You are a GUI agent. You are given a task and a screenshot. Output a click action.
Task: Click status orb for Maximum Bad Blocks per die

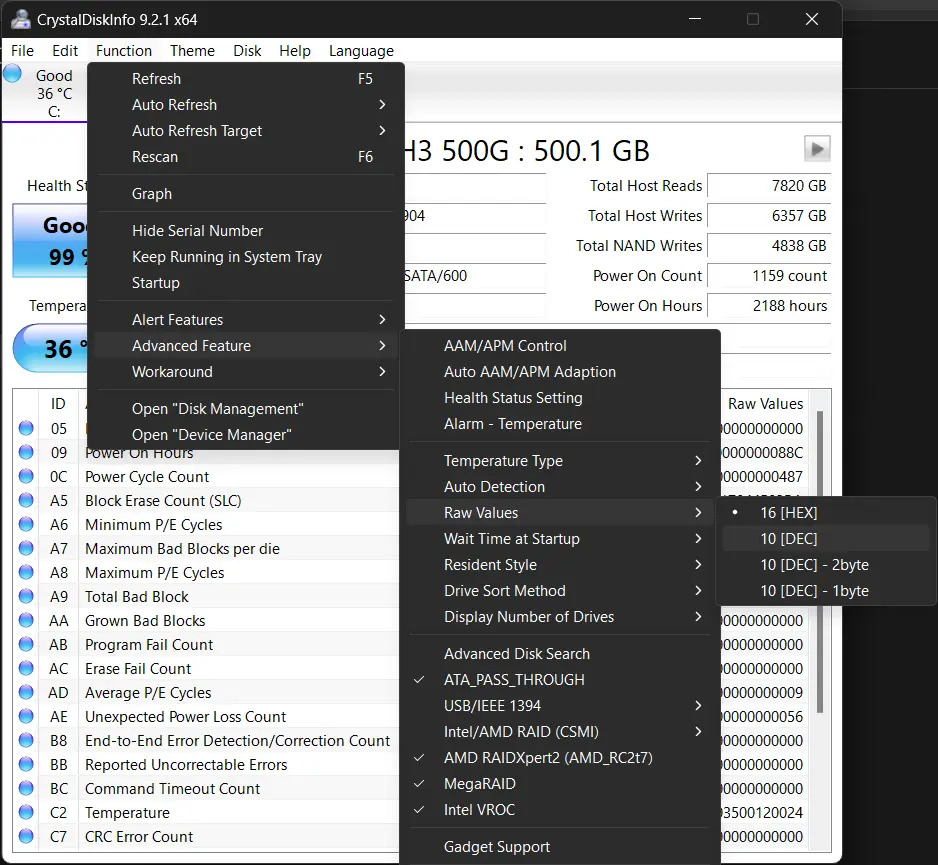pos(26,548)
